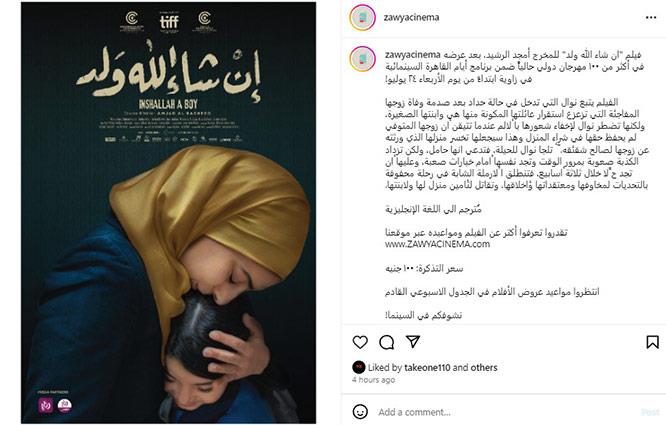Click the Post comment button
Image resolution: width=666 pixels, height=425 pixels.
(650, 412)
